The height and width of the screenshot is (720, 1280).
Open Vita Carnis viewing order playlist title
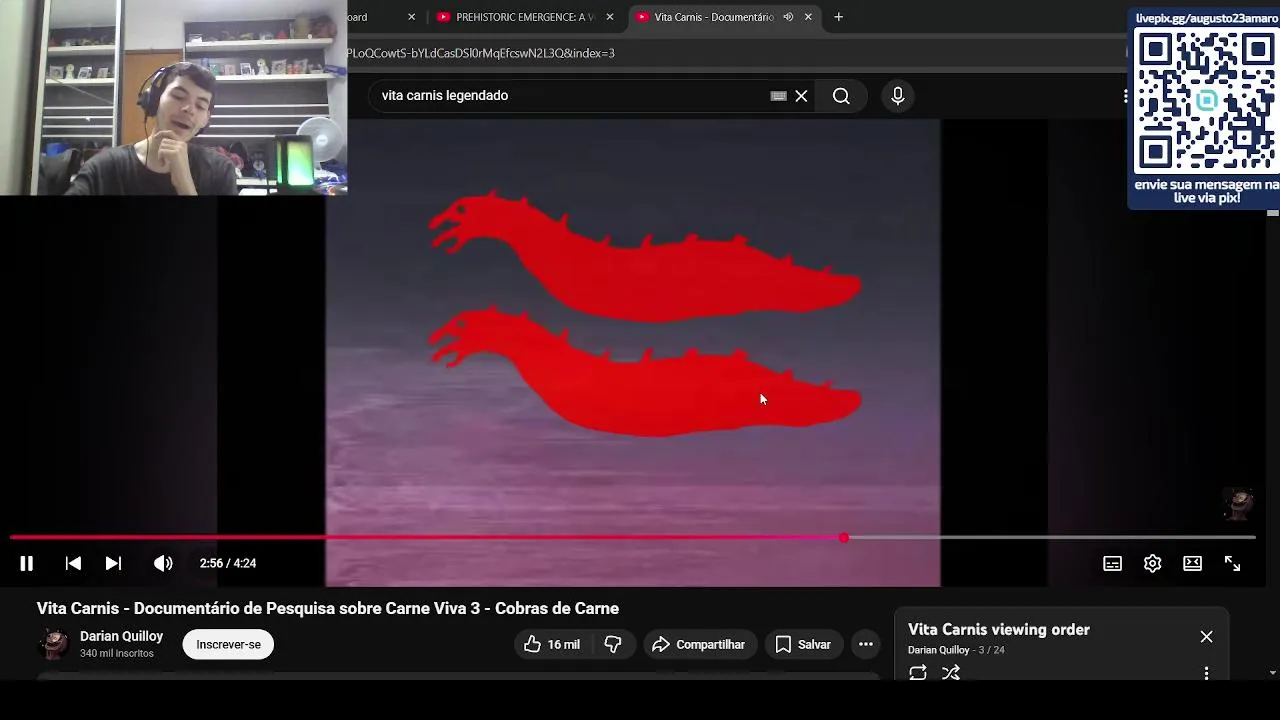[999, 630]
